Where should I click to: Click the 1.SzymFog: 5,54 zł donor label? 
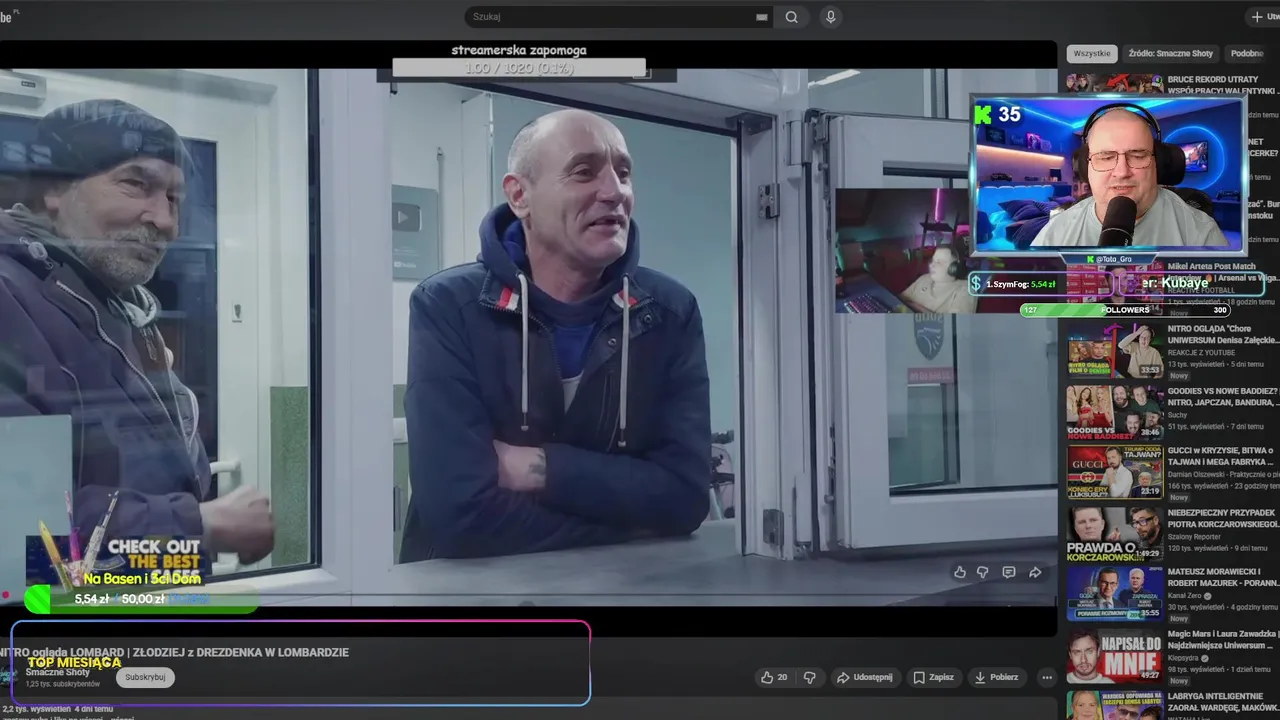tap(1020, 284)
